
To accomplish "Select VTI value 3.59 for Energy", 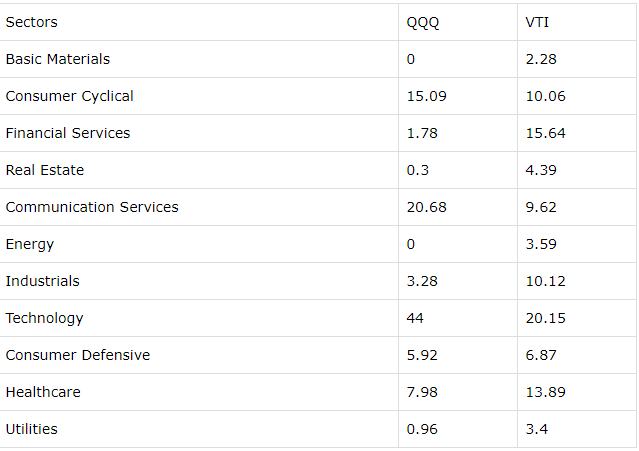I will [541, 244].
